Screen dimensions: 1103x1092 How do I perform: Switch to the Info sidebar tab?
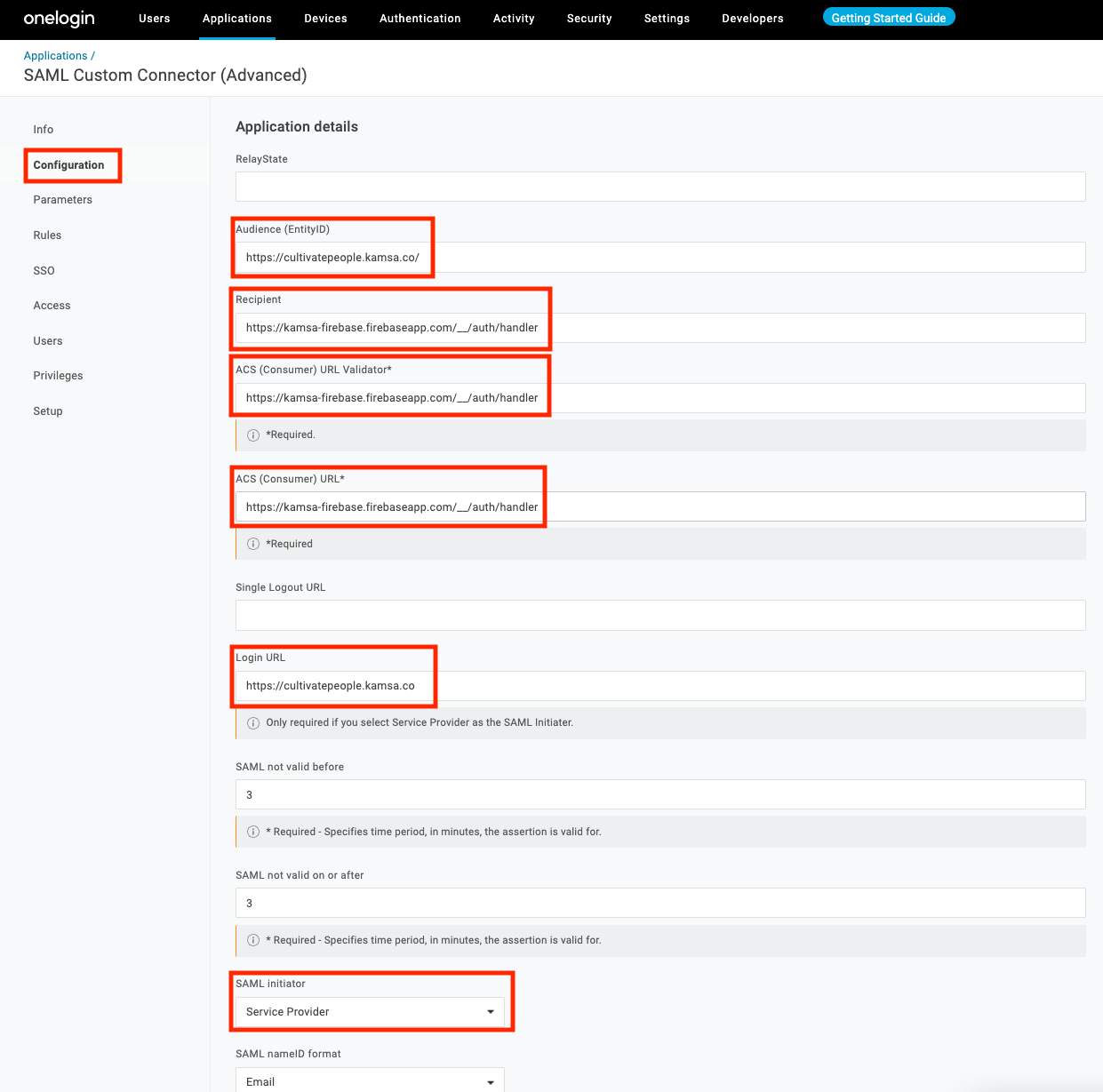point(44,130)
